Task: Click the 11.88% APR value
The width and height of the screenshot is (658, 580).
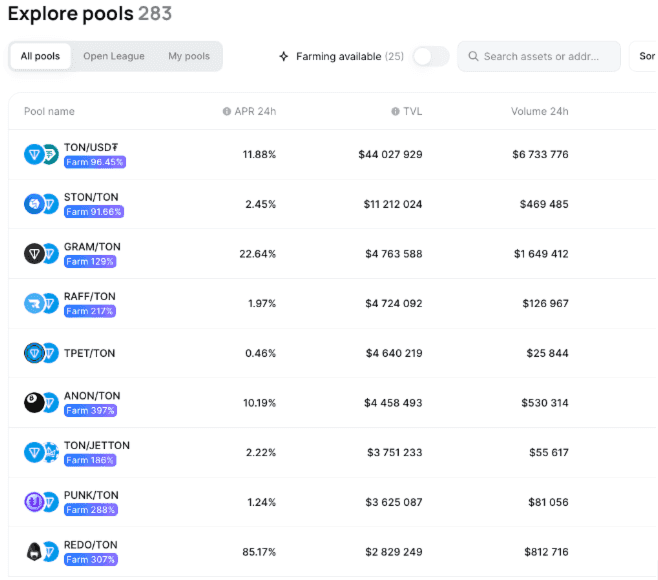Action: tap(259, 154)
